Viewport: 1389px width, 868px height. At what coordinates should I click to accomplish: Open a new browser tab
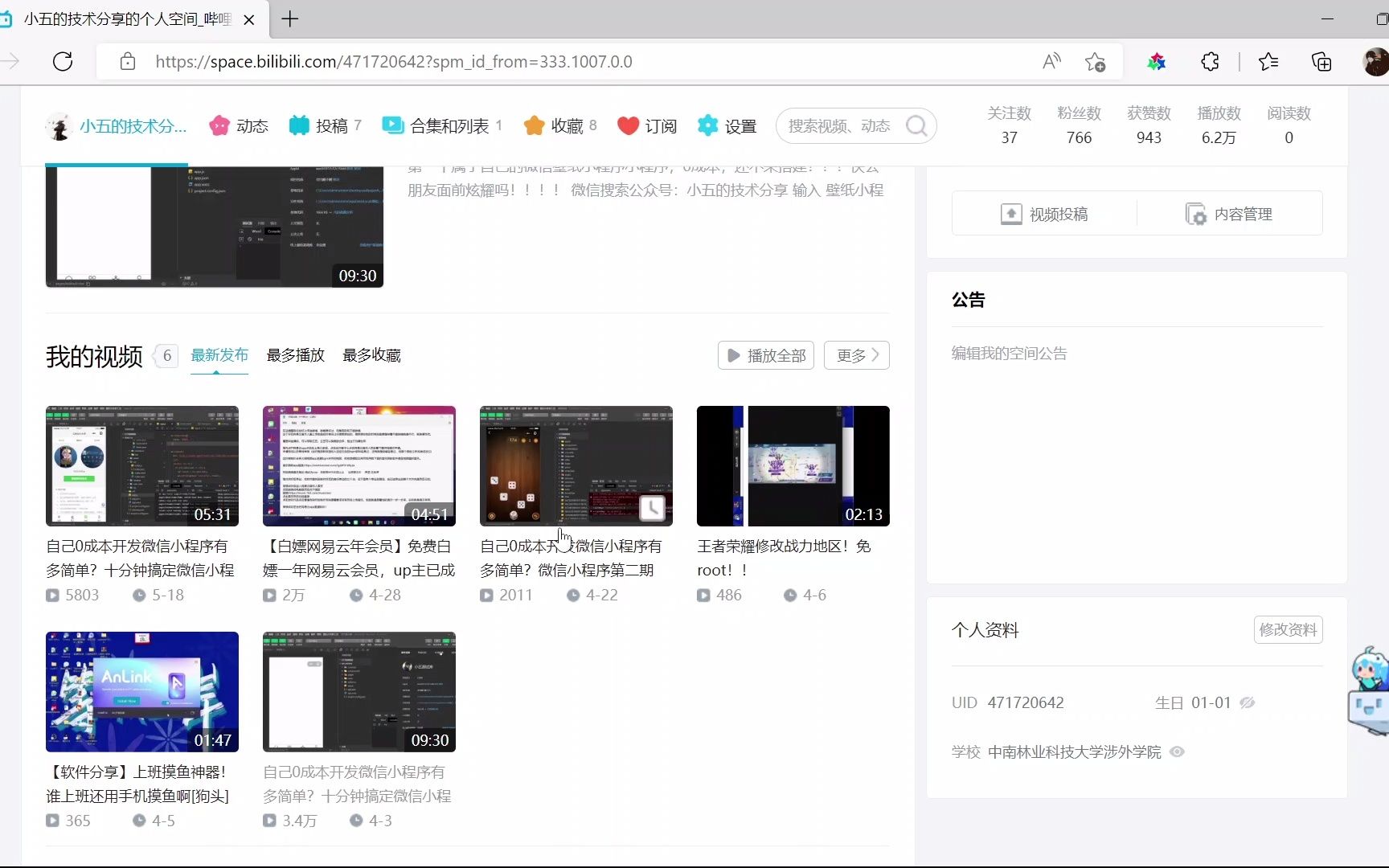click(290, 18)
